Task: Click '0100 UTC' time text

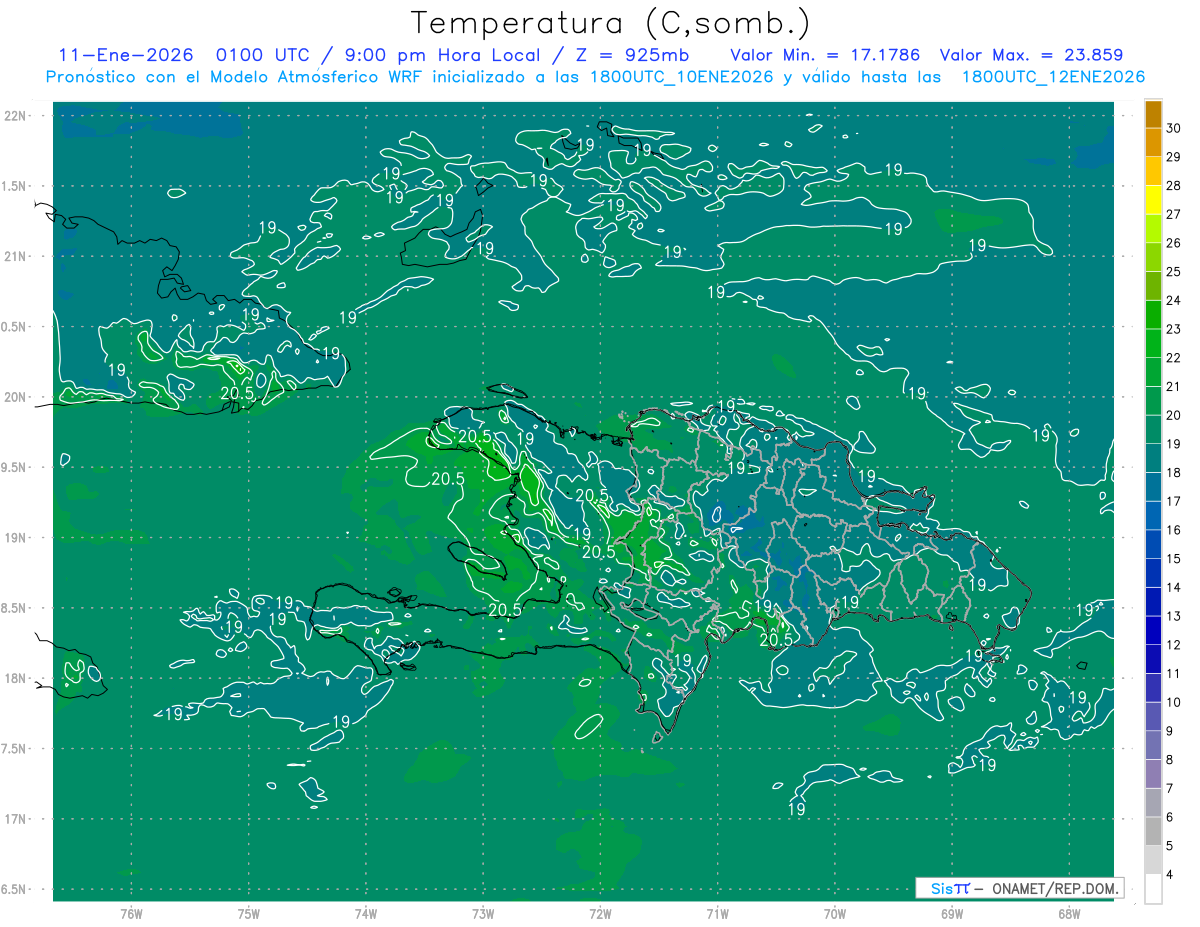Action: pos(261,55)
